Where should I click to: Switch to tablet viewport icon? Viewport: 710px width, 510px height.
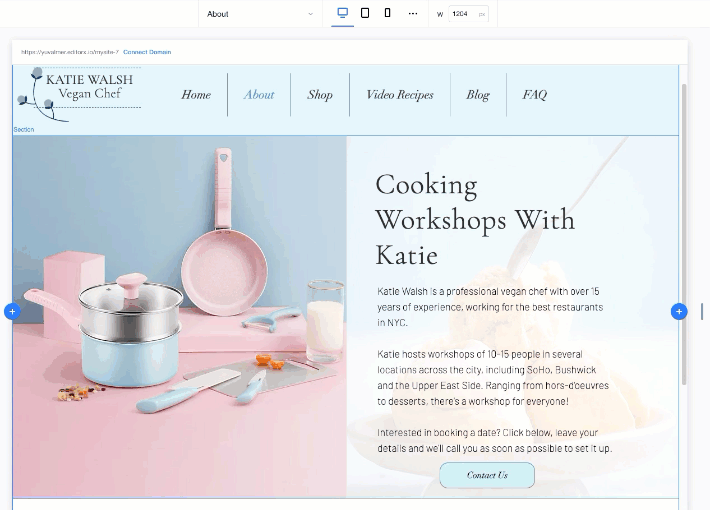[x=365, y=13]
